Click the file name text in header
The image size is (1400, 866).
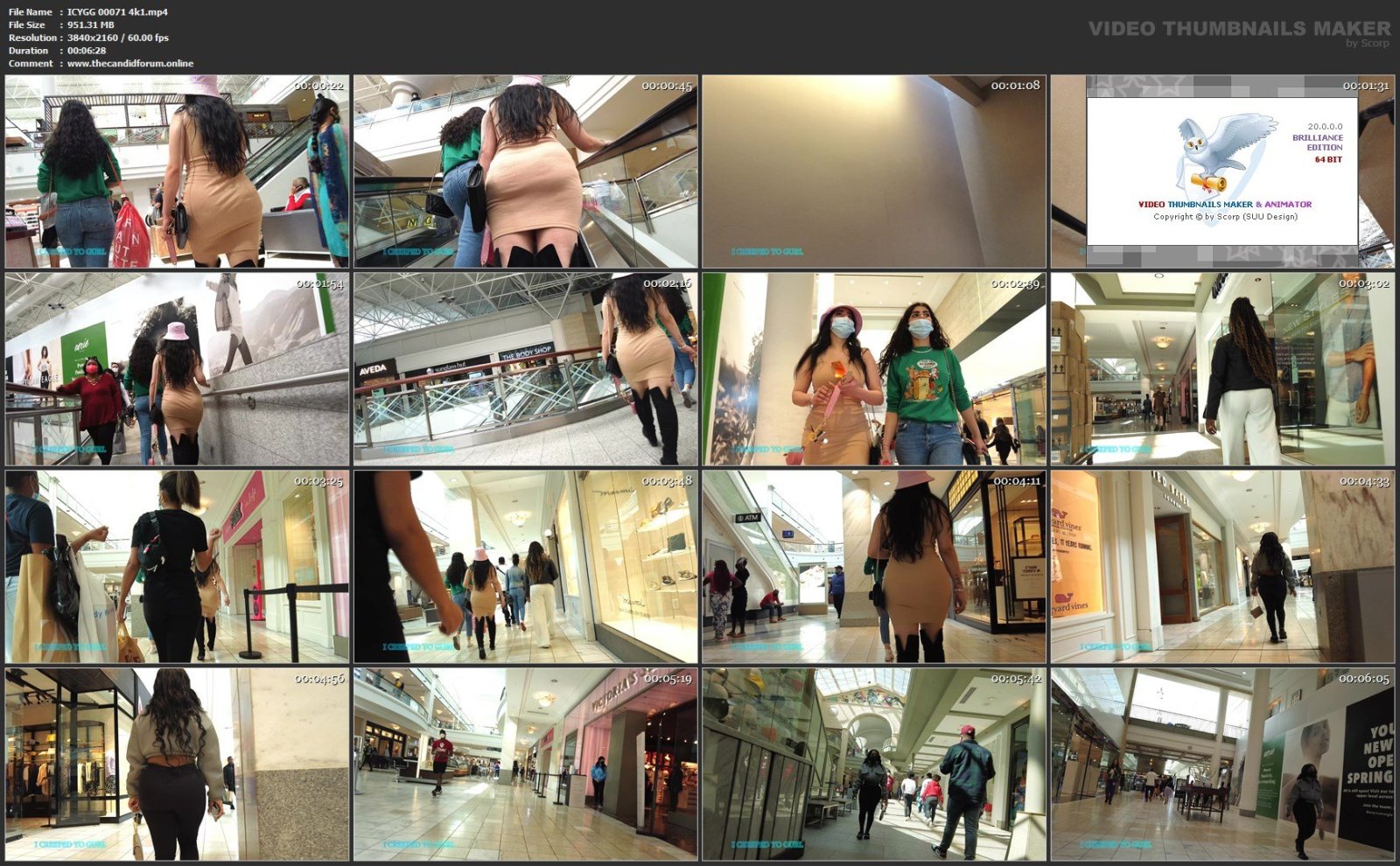pyautogui.click(x=117, y=12)
